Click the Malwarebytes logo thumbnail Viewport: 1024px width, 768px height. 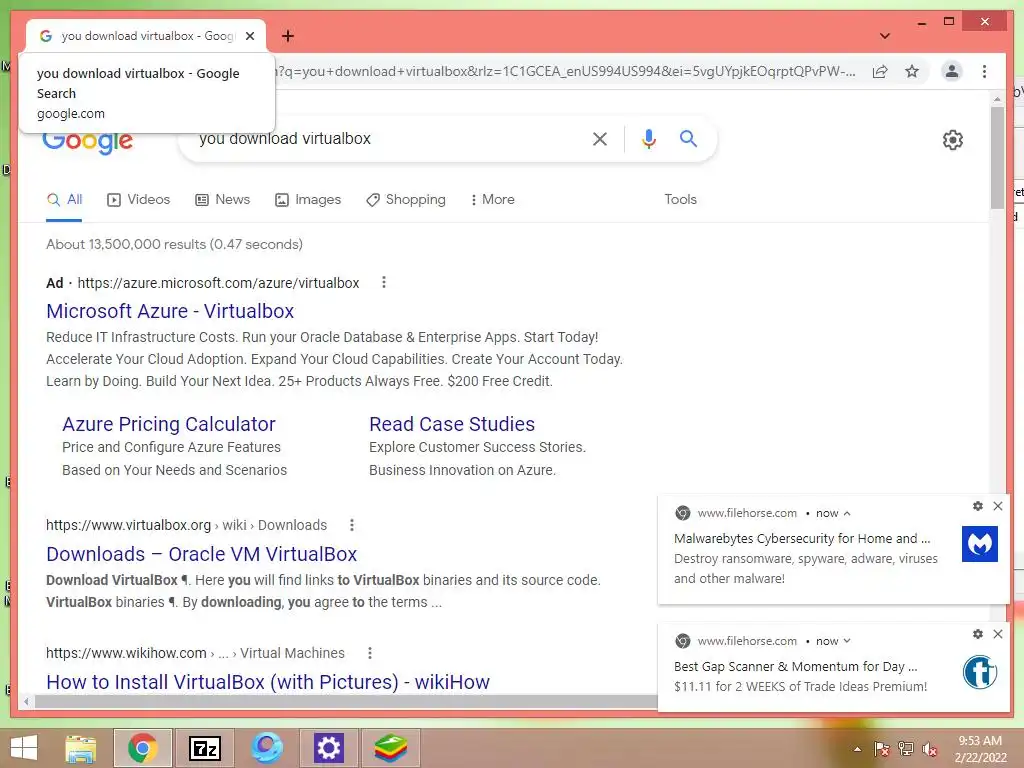(980, 544)
